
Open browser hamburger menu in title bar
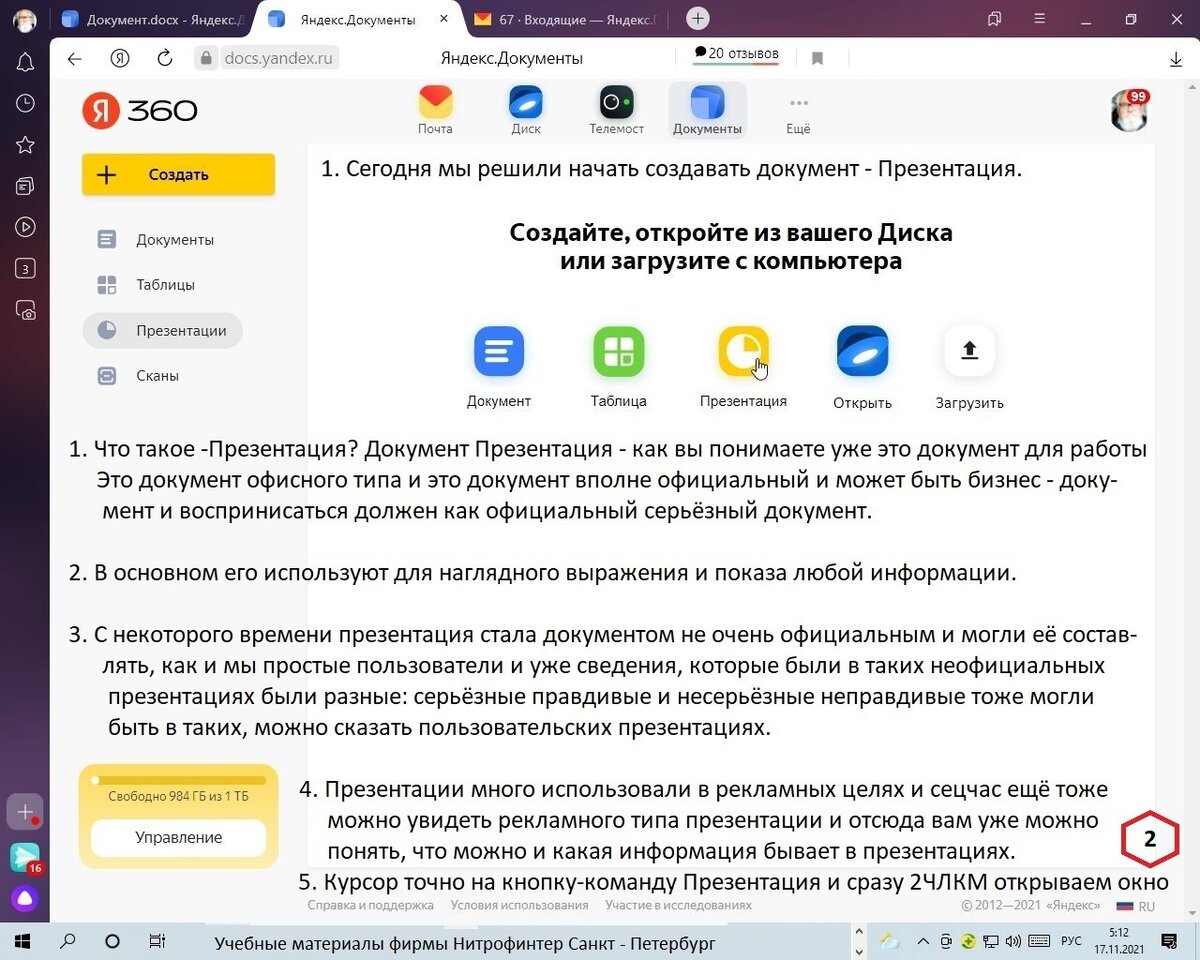(x=1040, y=19)
